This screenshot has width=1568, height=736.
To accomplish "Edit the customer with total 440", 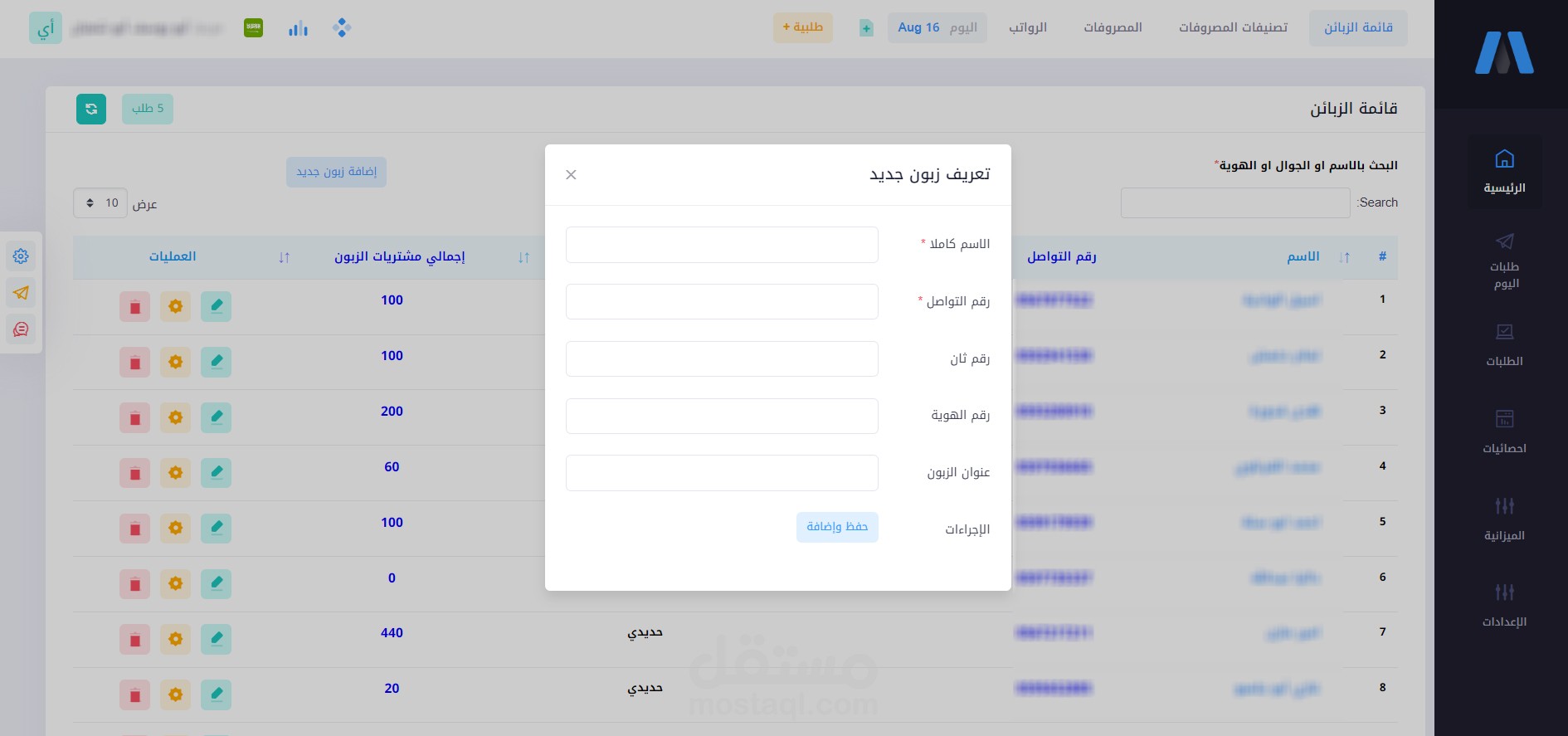I will tap(216, 640).
